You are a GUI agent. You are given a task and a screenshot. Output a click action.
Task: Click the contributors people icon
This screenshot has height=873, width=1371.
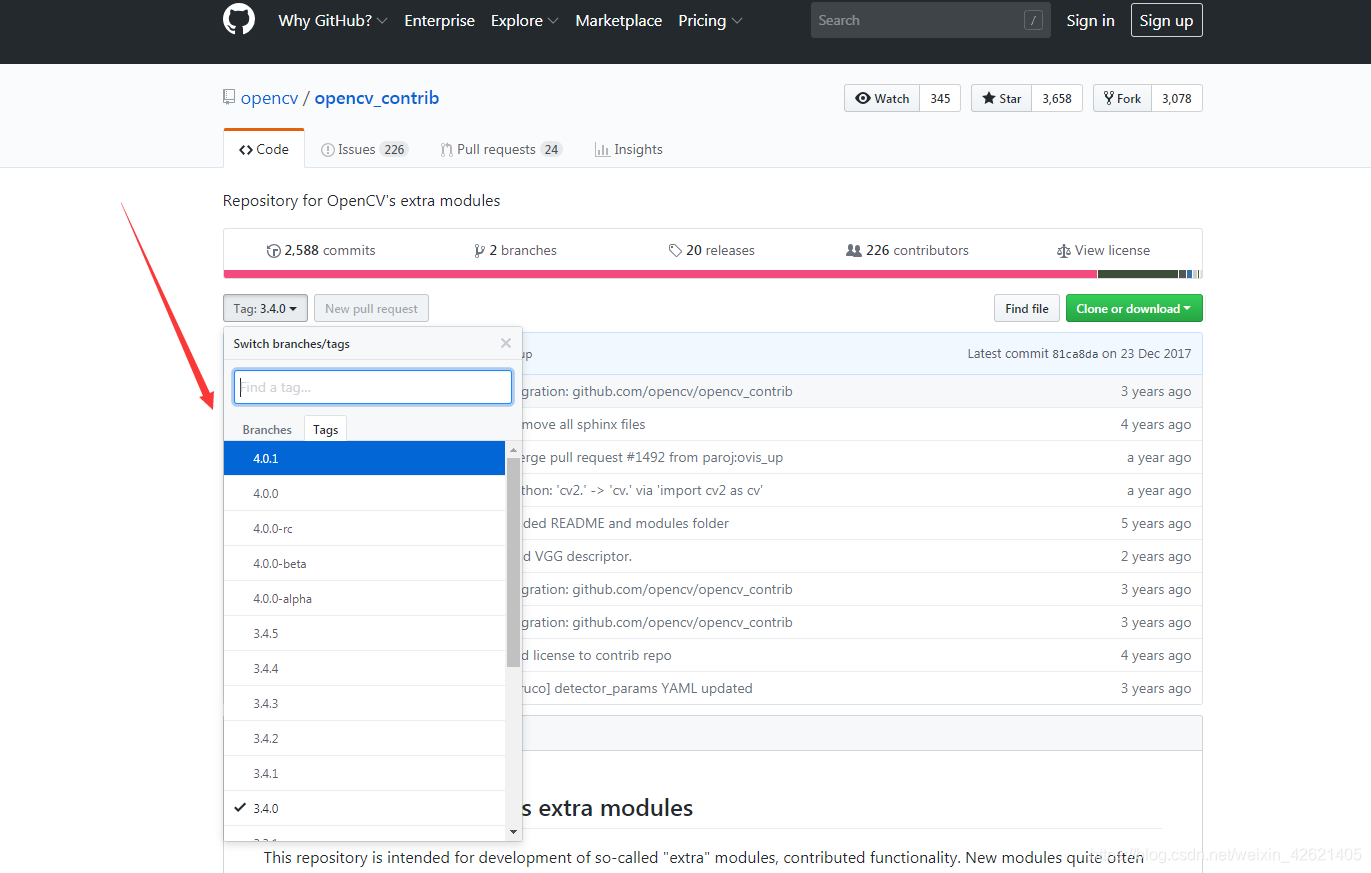coord(854,251)
